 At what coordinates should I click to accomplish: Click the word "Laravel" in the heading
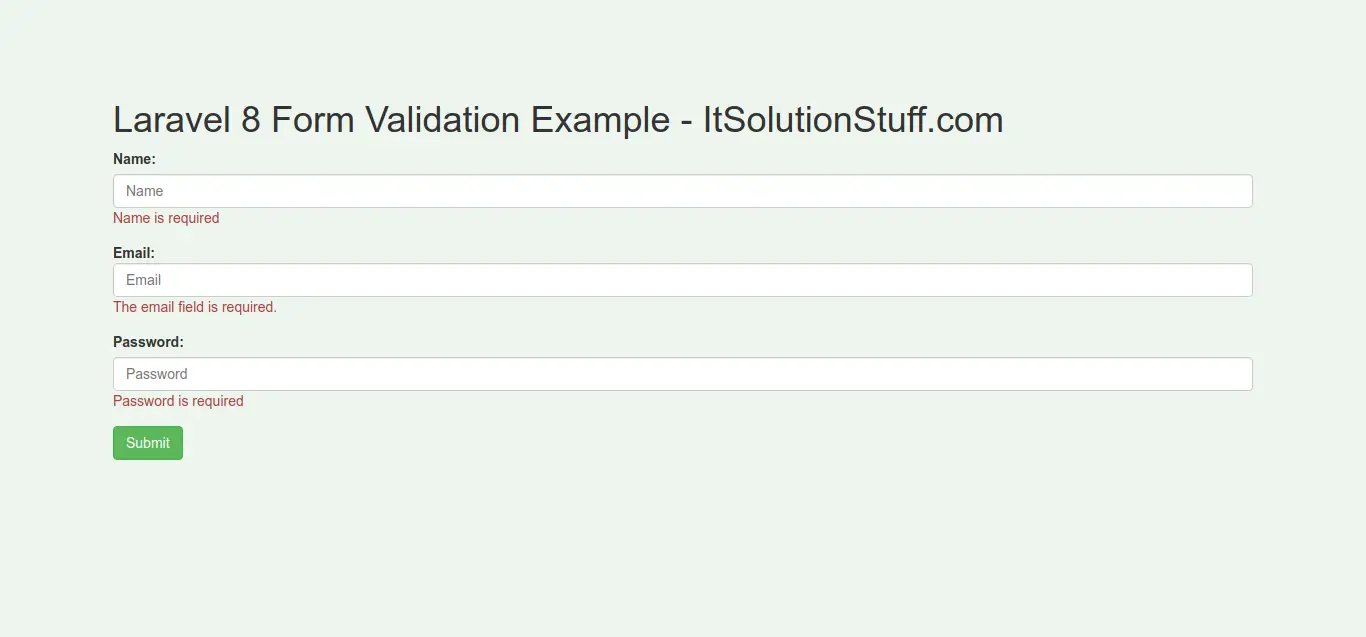[171, 120]
